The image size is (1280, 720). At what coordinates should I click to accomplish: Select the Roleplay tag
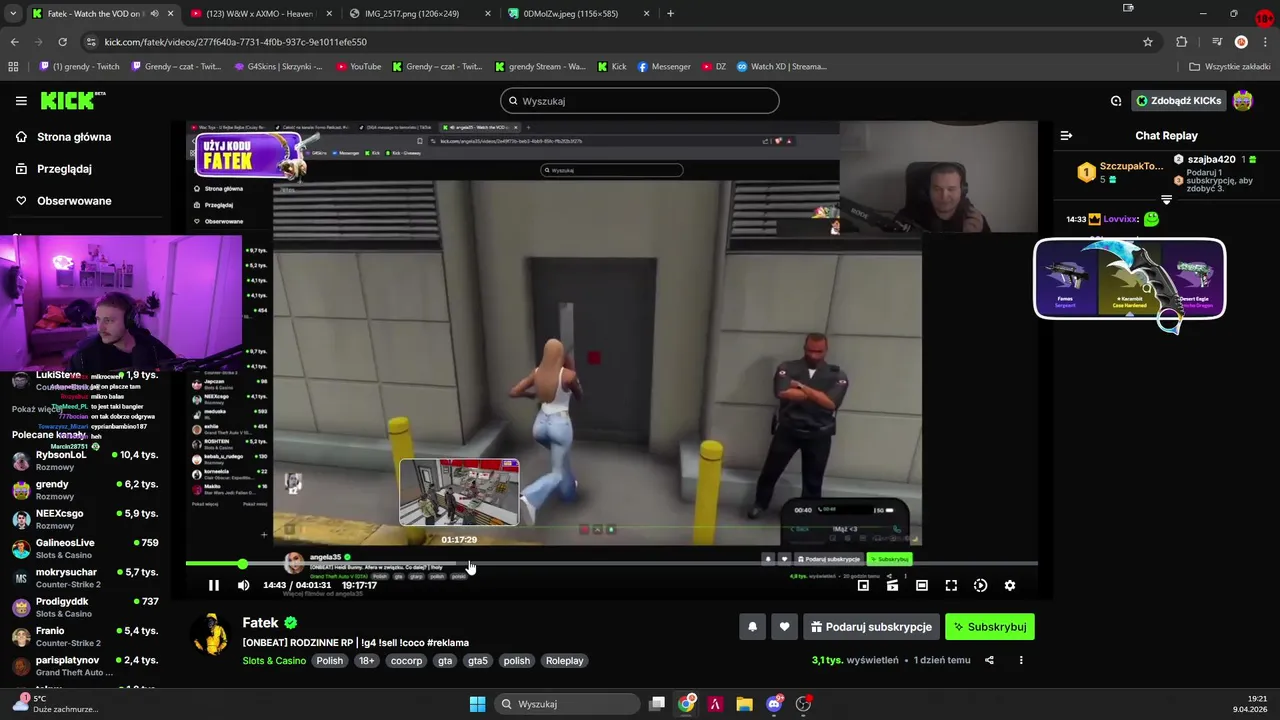tap(564, 661)
